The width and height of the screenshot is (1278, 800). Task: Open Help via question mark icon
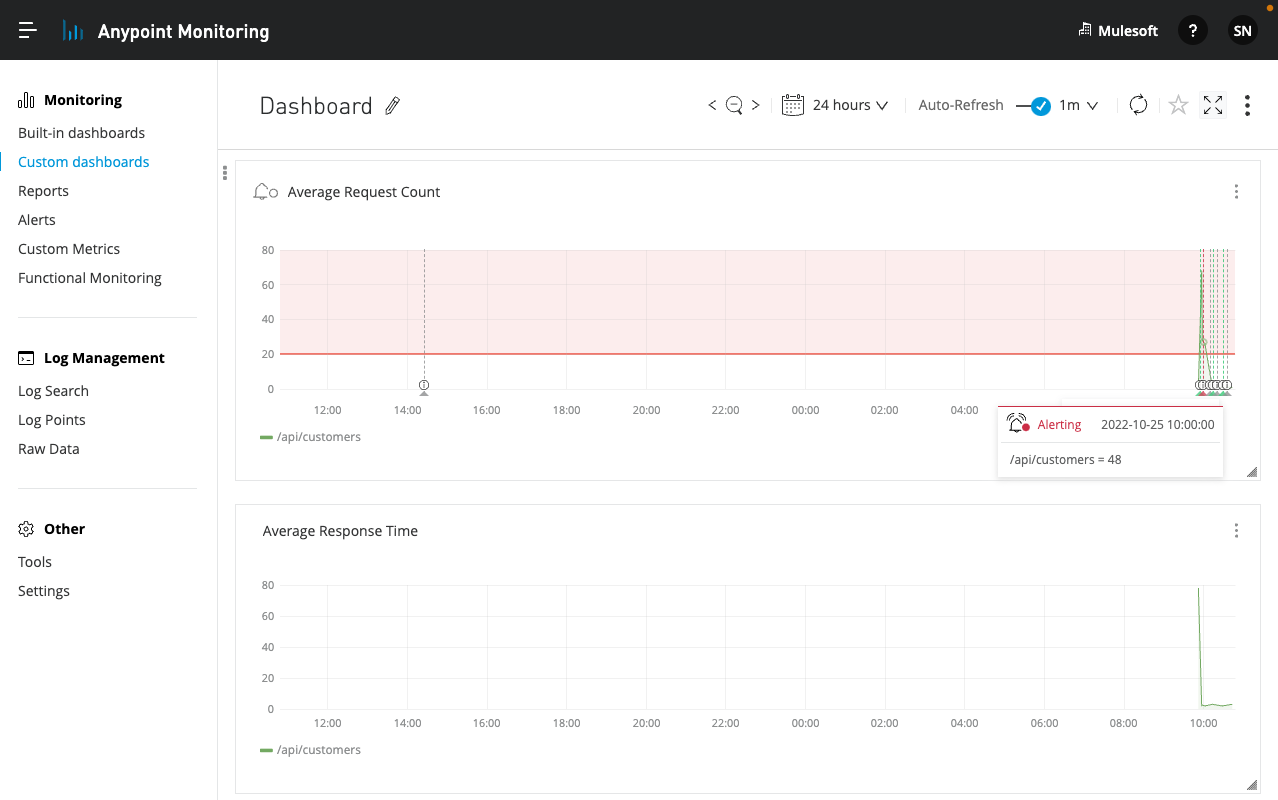1192,30
